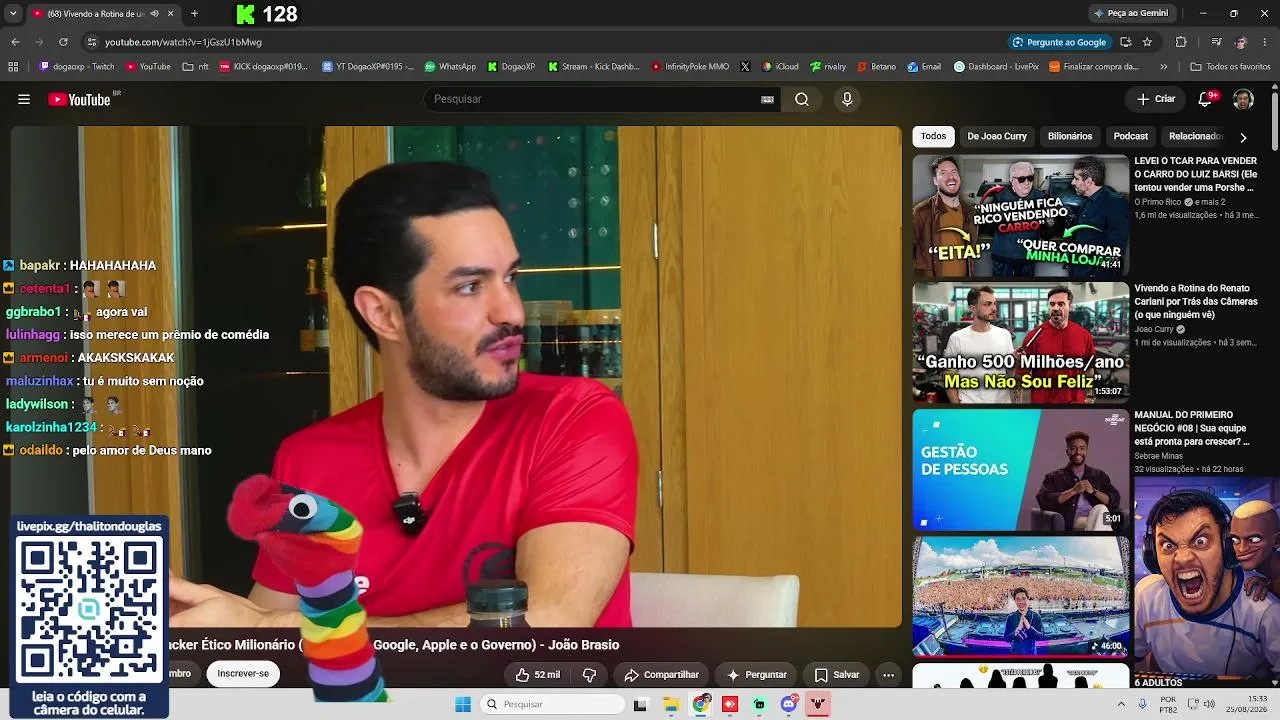Click the Compartilhar share button
This screenshot has height=720, width=1280.
pos(661,675)
